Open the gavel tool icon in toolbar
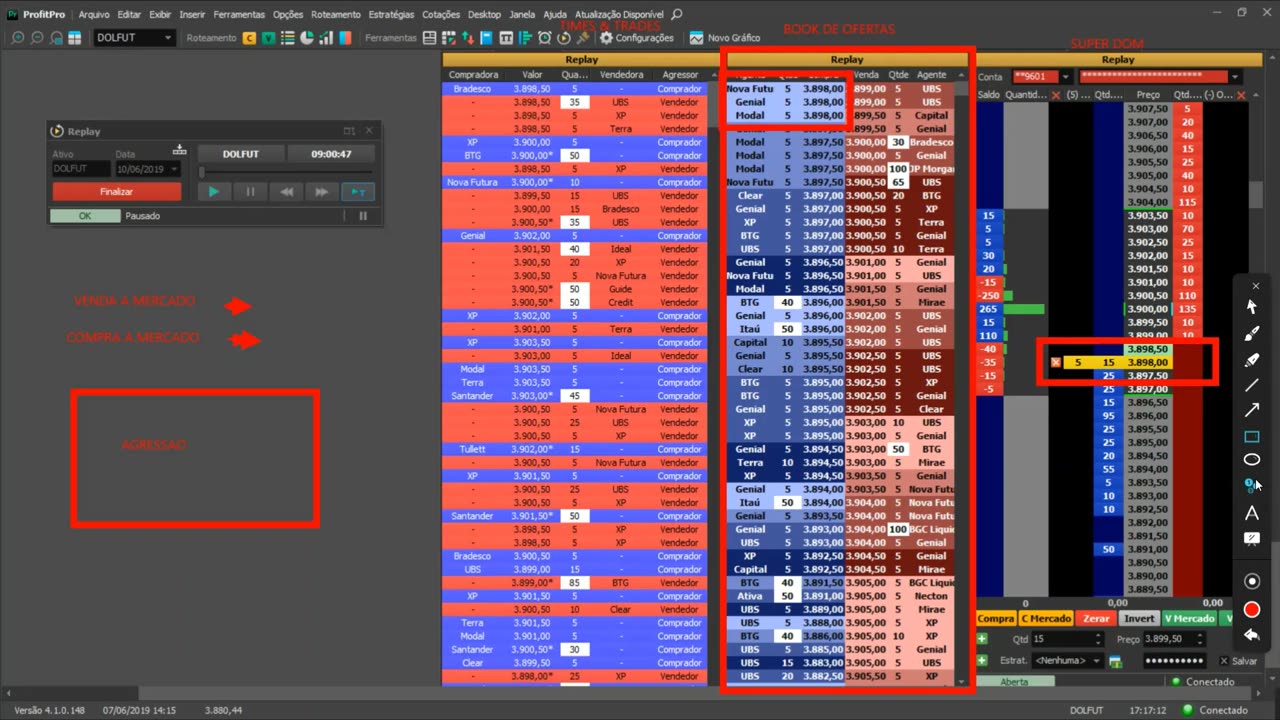The width and height of the screenshot is (1280, 720). [x=581, y=38]
